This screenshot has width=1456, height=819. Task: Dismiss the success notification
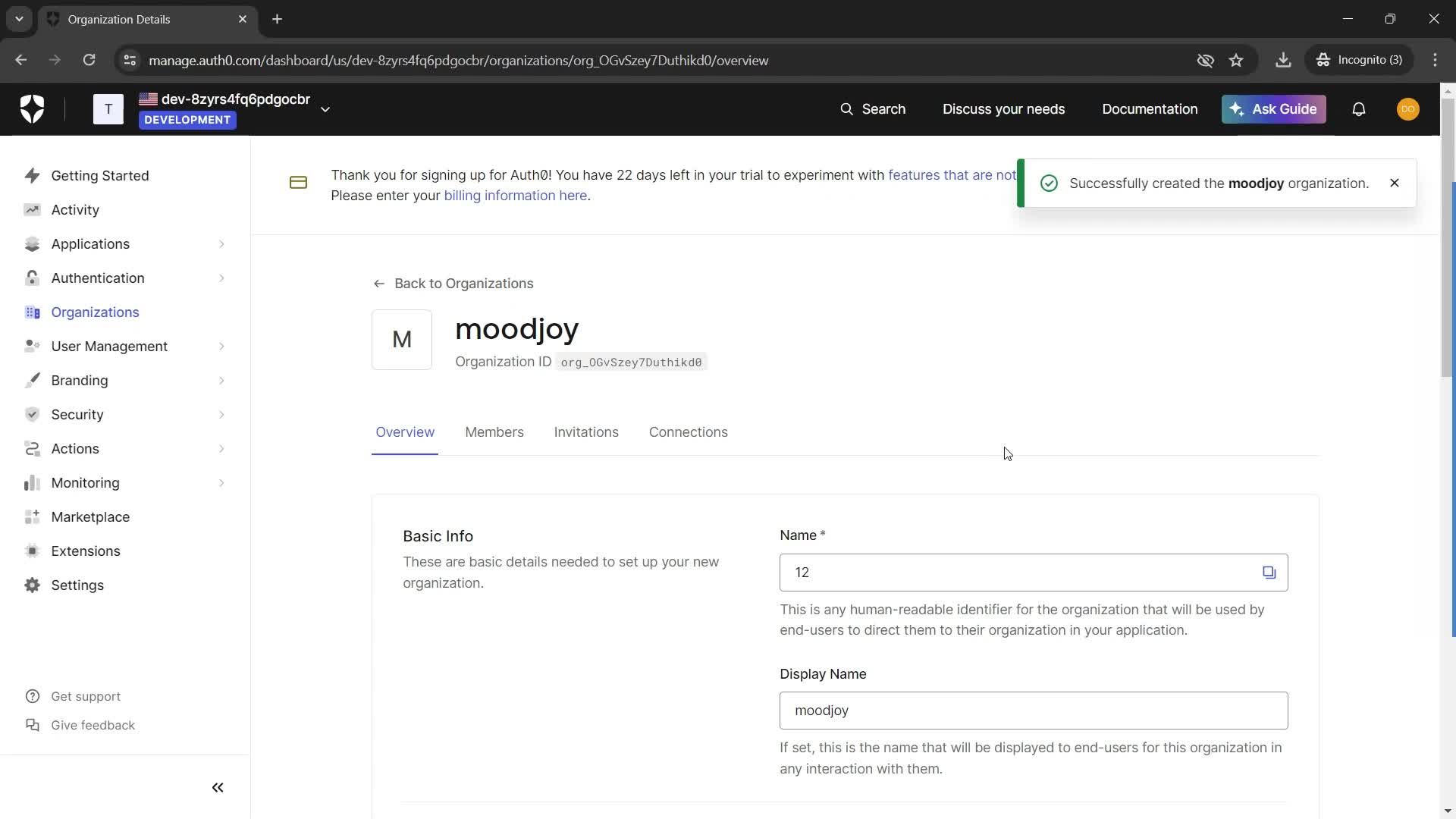point(1394,183)
